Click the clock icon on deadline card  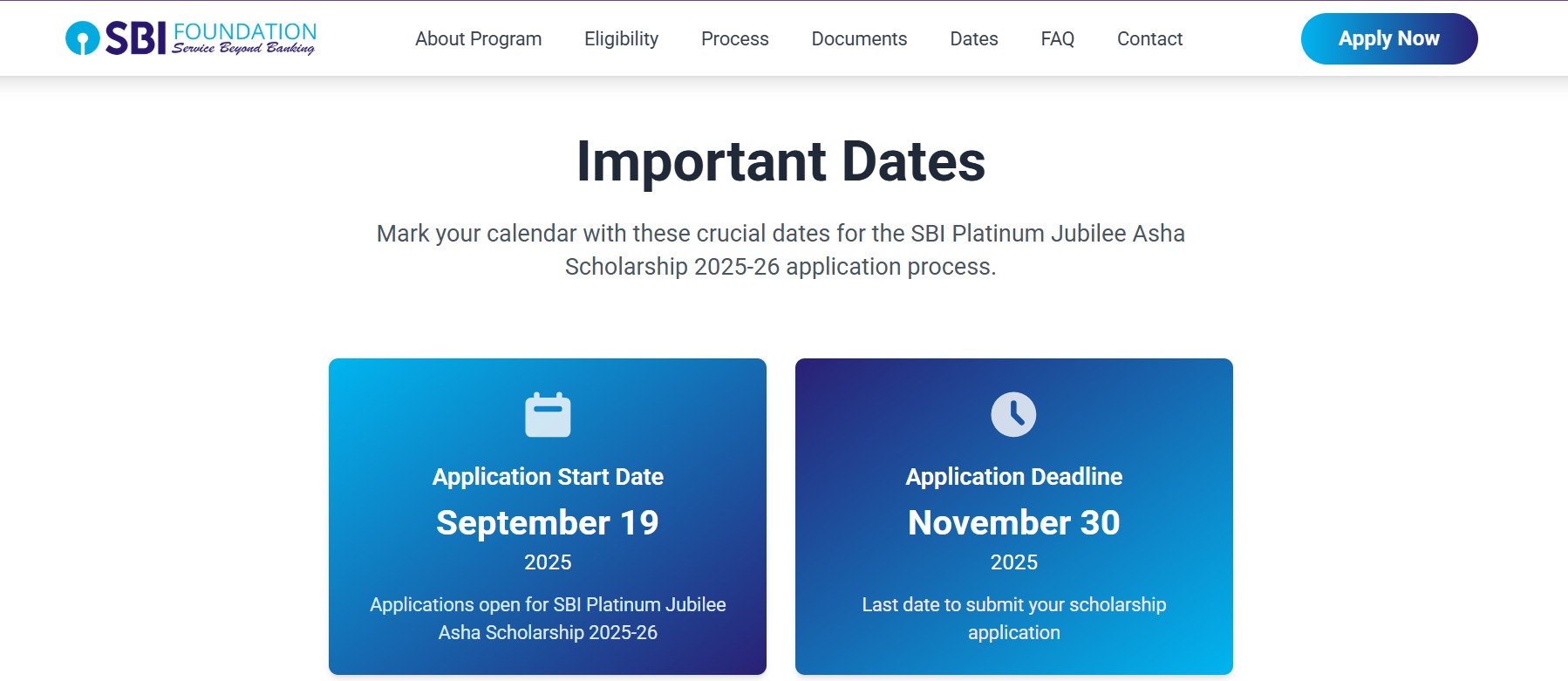point(1013,414)
